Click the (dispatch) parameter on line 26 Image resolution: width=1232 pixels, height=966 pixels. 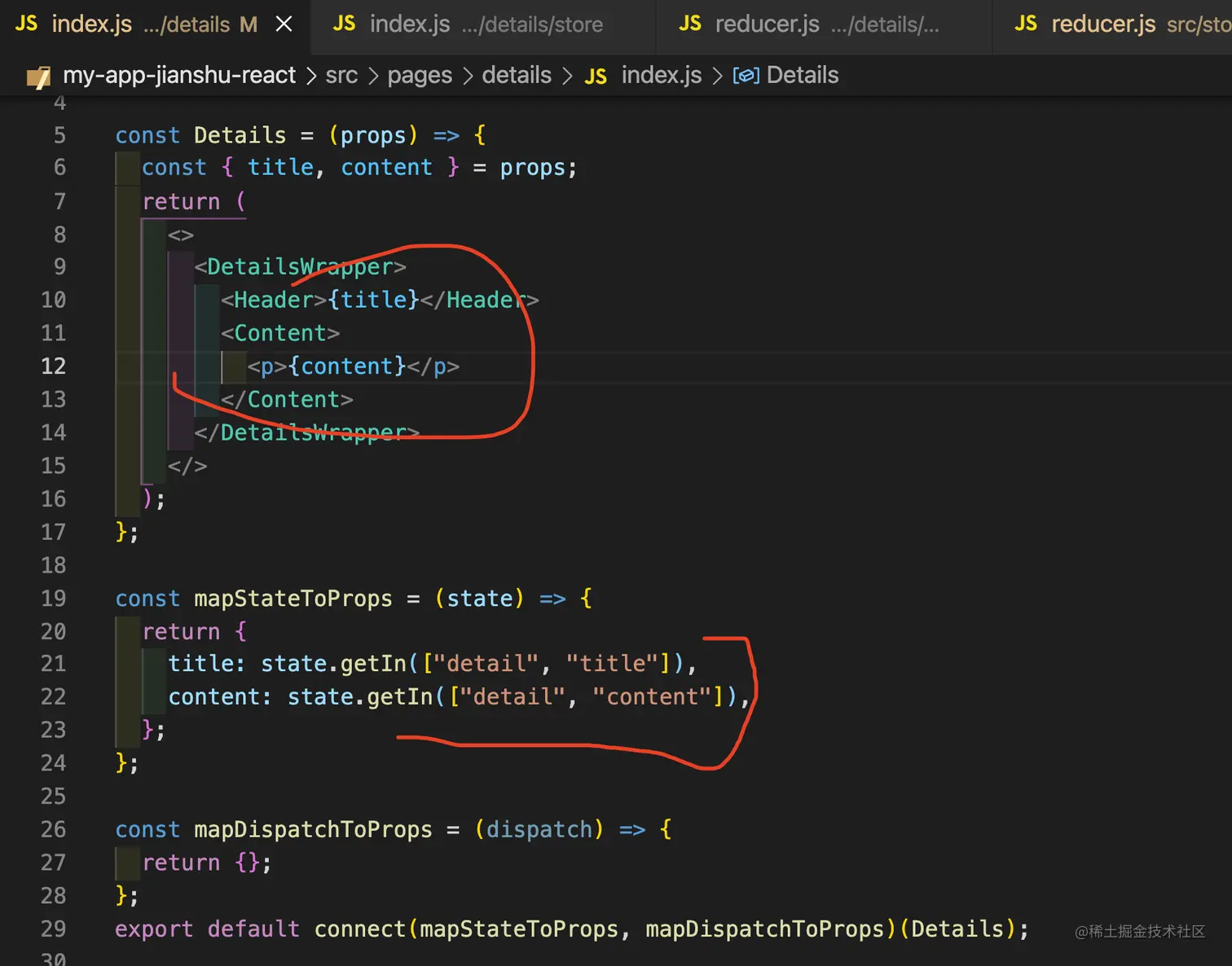539,830
